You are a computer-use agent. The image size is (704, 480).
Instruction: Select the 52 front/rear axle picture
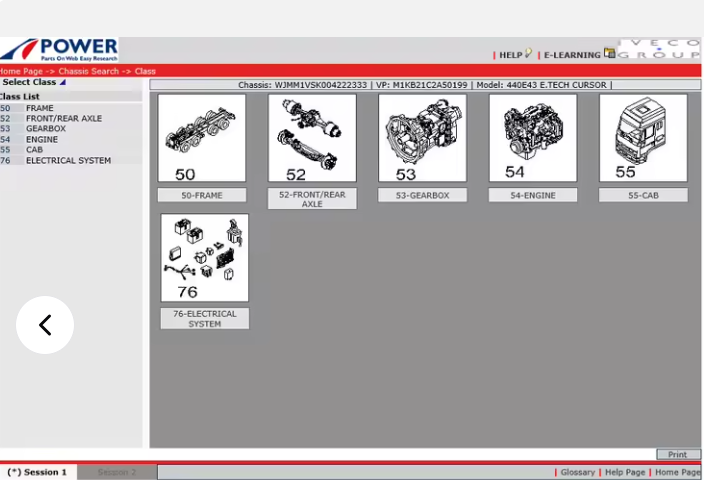[312, 138]
